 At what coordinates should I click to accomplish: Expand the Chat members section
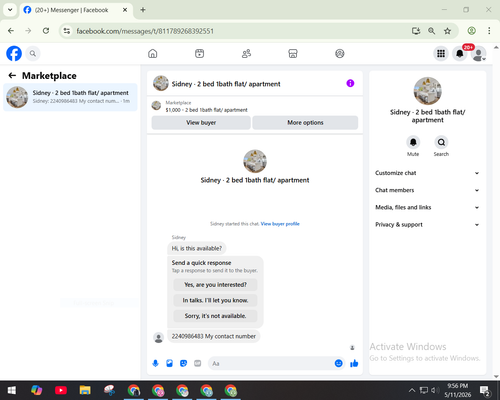point(427,190)
